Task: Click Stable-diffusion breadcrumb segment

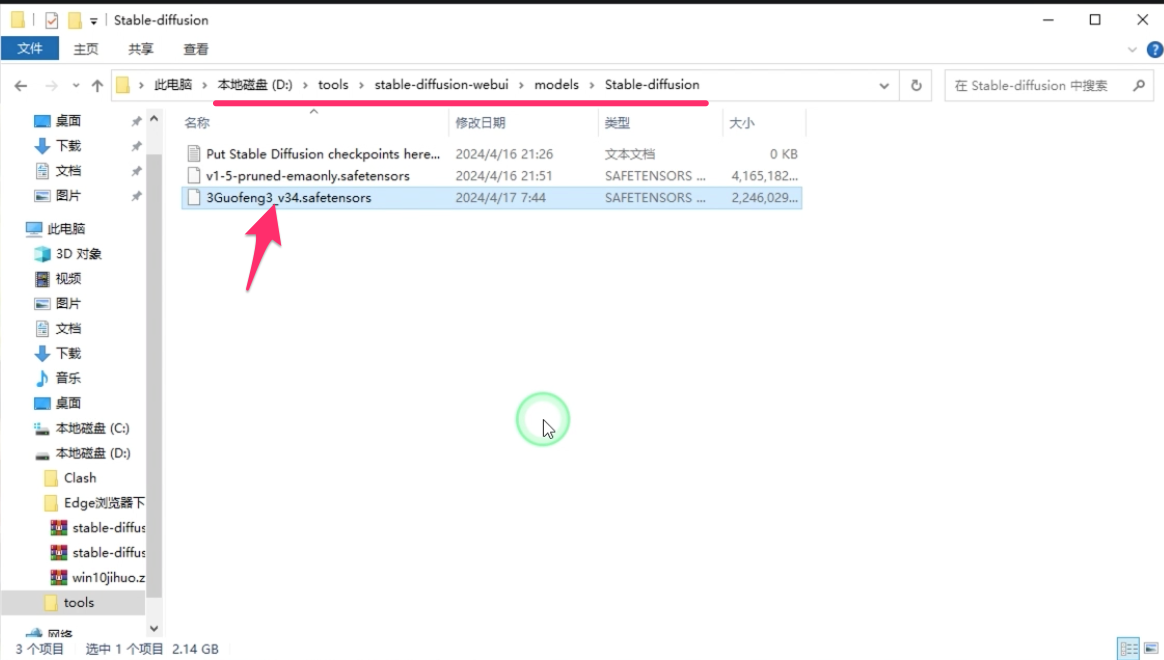Action: [652, 85]
